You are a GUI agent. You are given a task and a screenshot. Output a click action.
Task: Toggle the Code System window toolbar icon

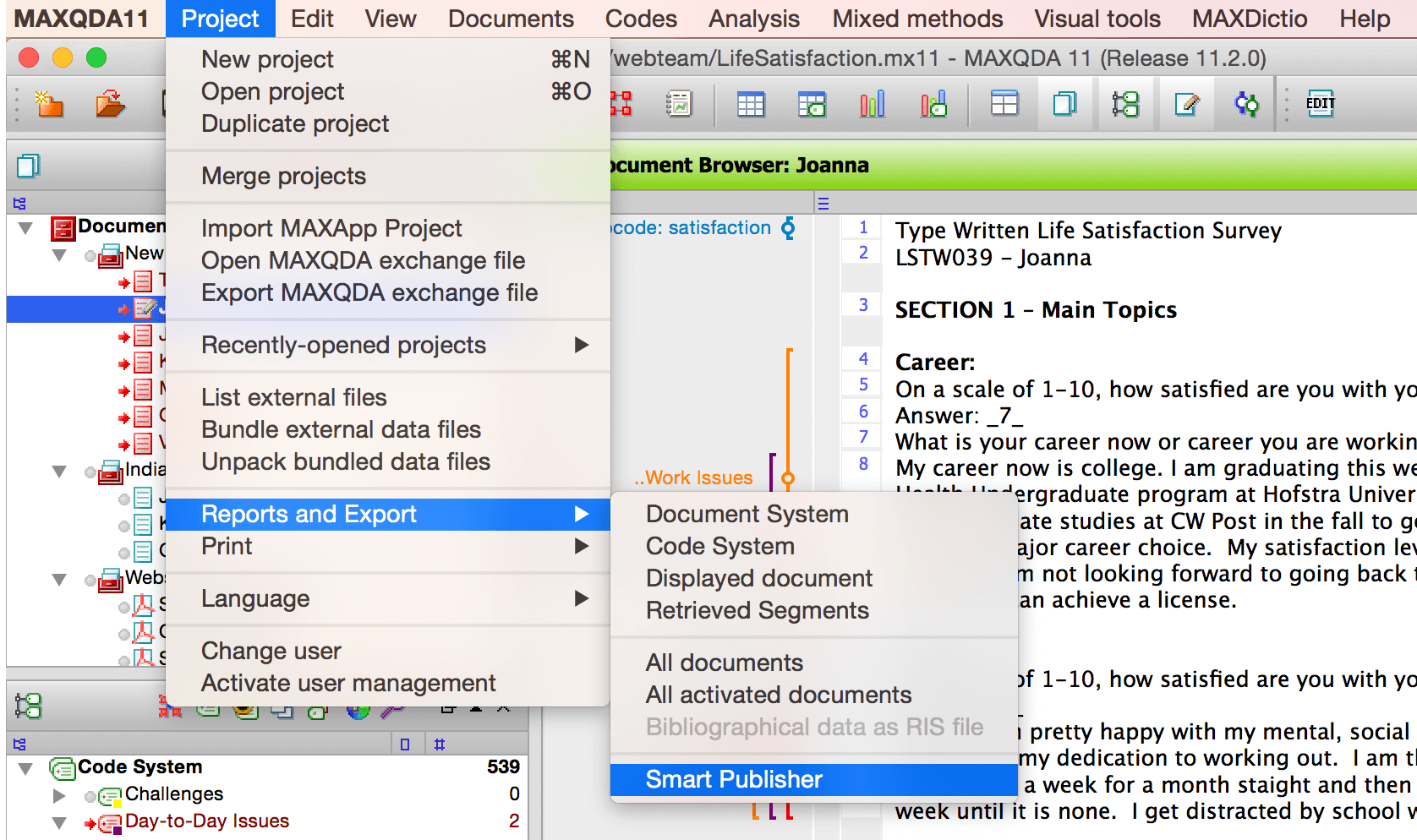1125,104
